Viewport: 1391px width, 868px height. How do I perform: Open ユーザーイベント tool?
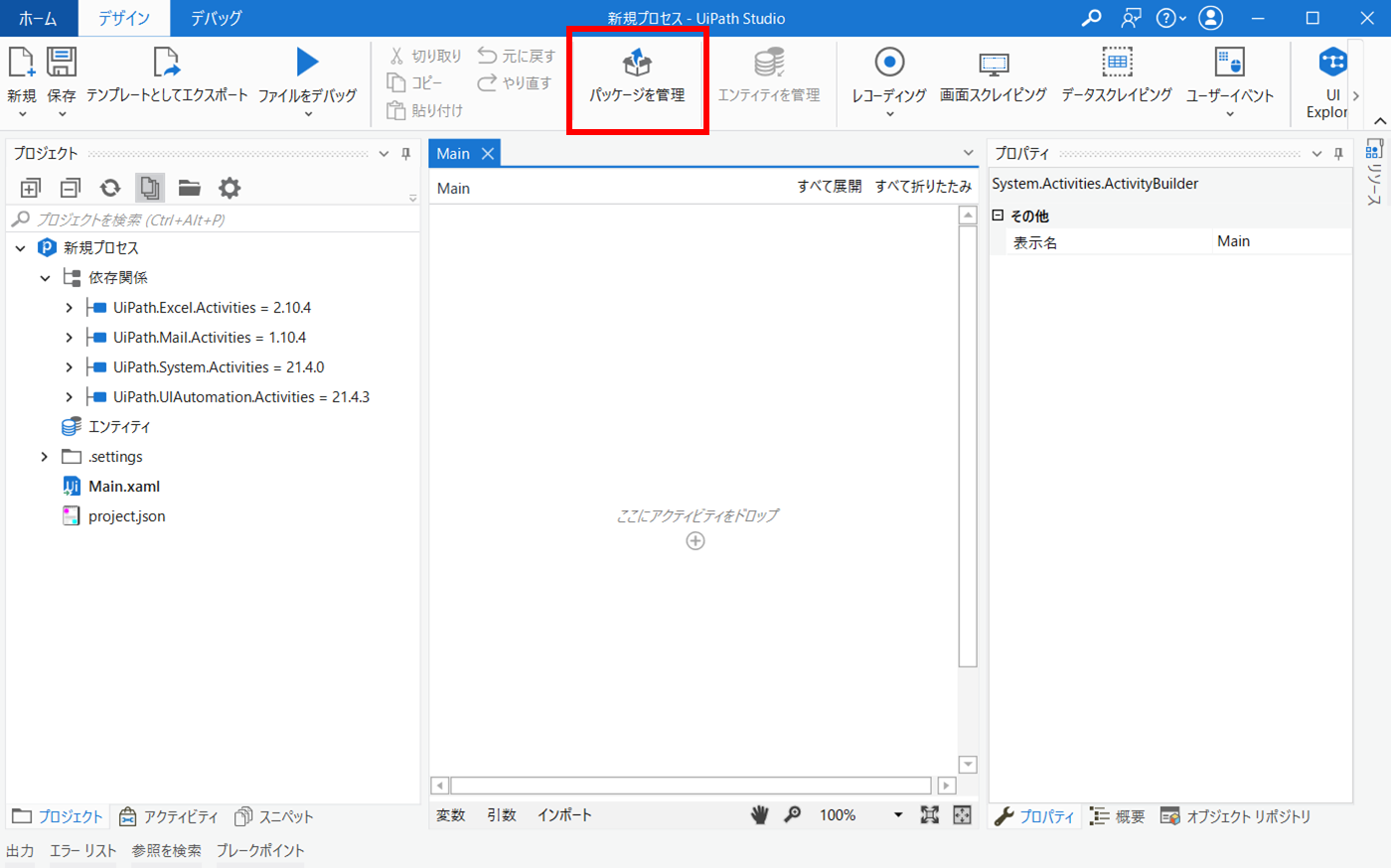click(1230, 63)
